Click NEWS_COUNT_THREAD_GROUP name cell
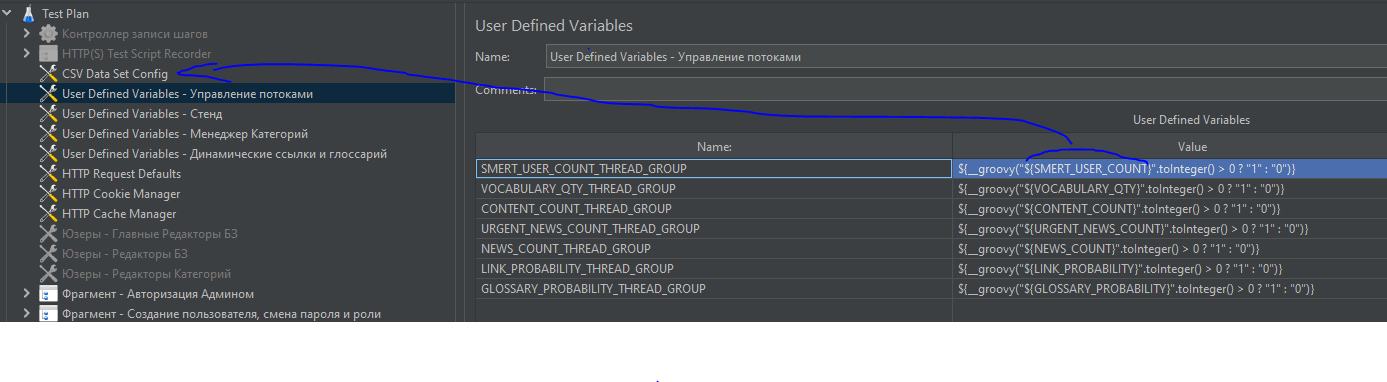The image size is (1387, 382). (714, 249)
